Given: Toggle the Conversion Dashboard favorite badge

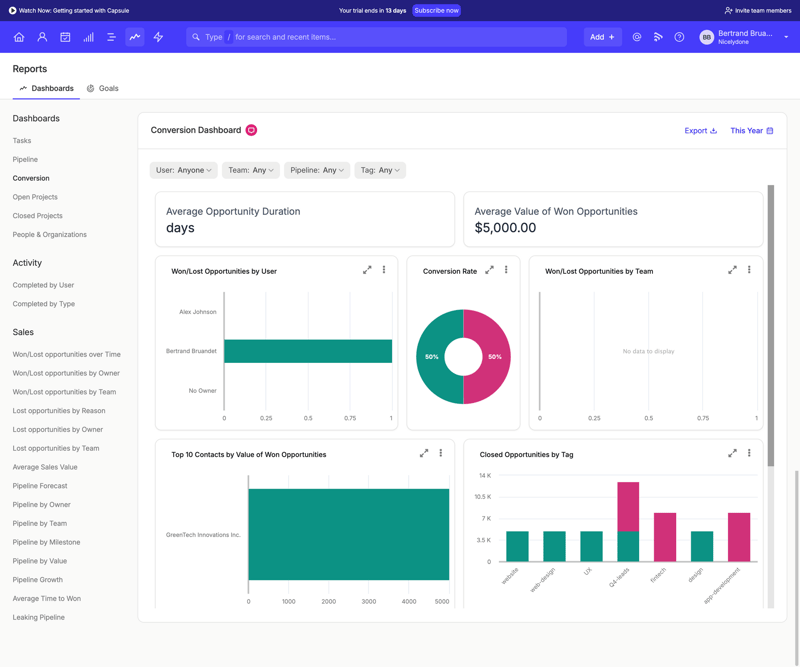Looking at the screenshot, I should pyautogui.click(x=251, y=129).
